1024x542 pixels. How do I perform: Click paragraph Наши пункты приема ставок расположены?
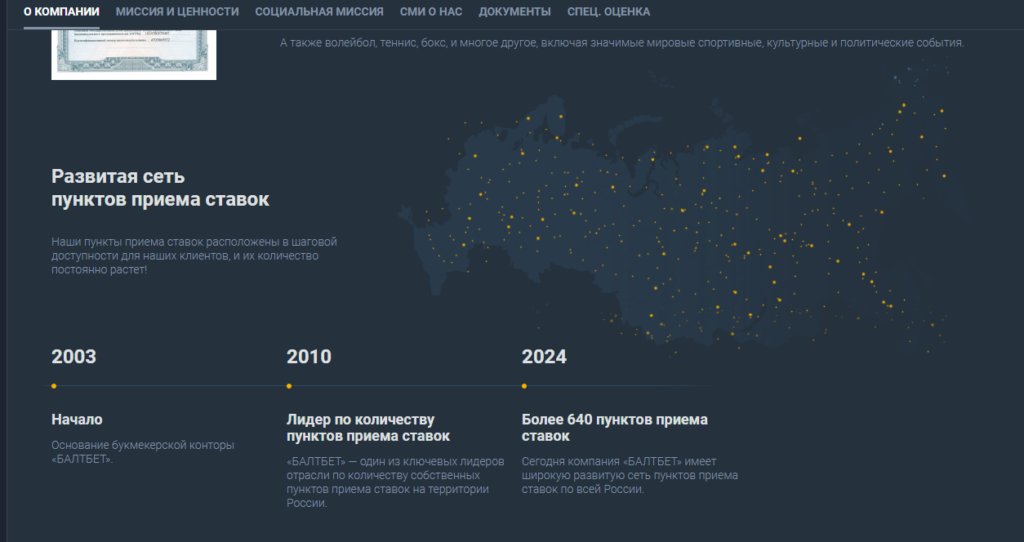(194, 255)
